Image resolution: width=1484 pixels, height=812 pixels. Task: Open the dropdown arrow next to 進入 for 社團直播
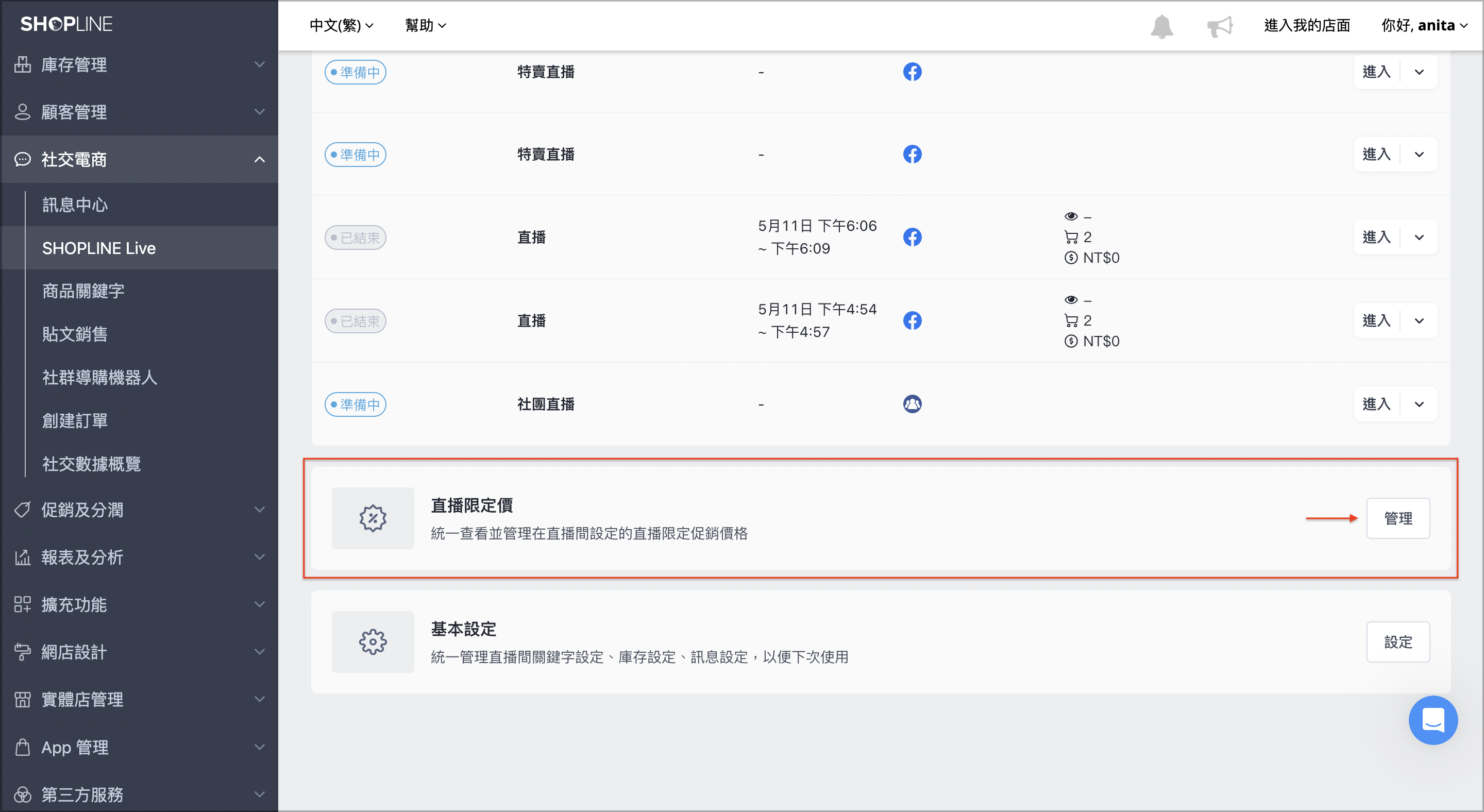point(1419,404)
